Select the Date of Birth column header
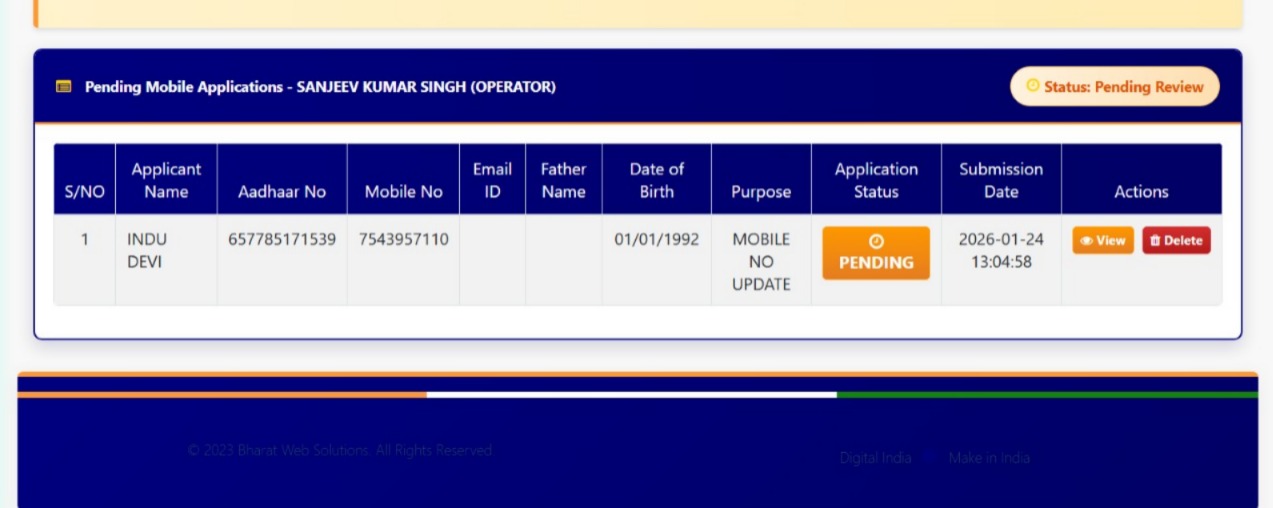Image resolution: width=1273 pixels, height=508 pixels. click(x=656, y=180)
